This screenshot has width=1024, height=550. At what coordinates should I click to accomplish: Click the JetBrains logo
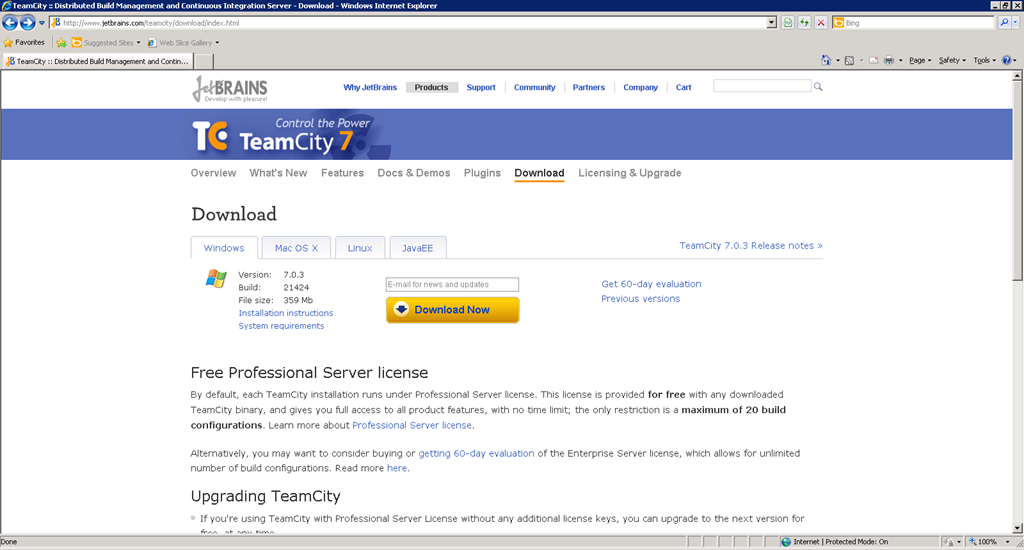230,89
